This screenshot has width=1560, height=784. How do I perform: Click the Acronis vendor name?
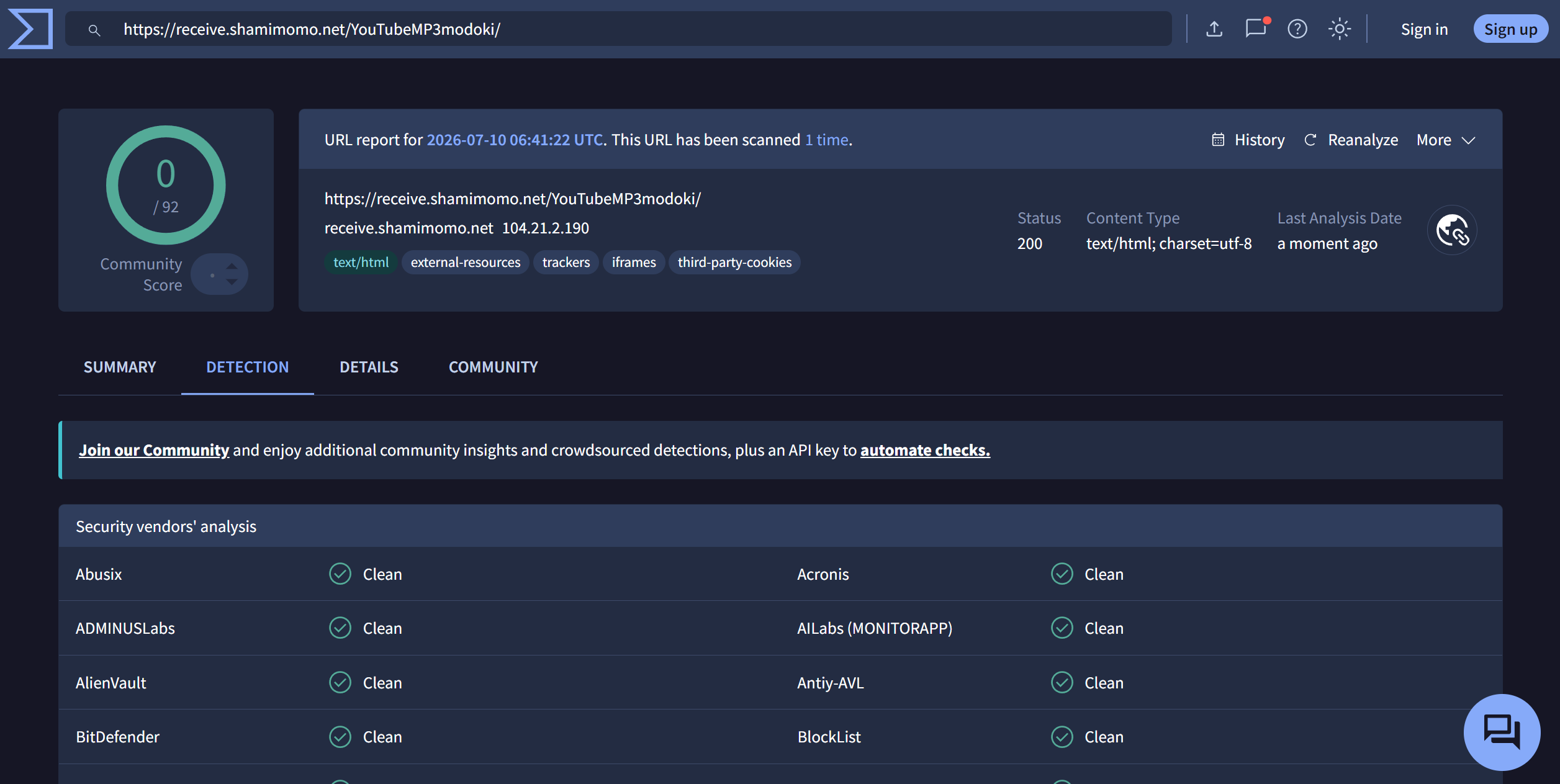[823, 574]
